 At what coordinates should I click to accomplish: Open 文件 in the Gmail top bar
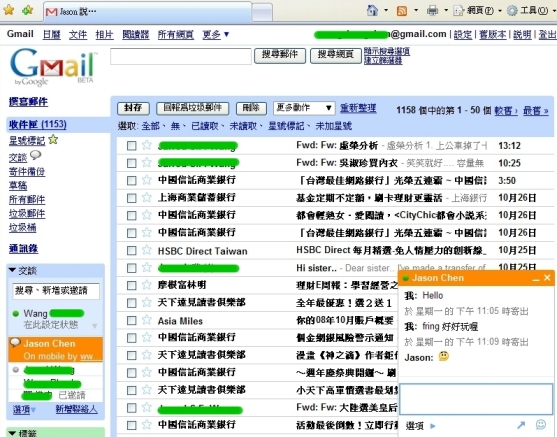pyautogui.click(x=78, y=34)
